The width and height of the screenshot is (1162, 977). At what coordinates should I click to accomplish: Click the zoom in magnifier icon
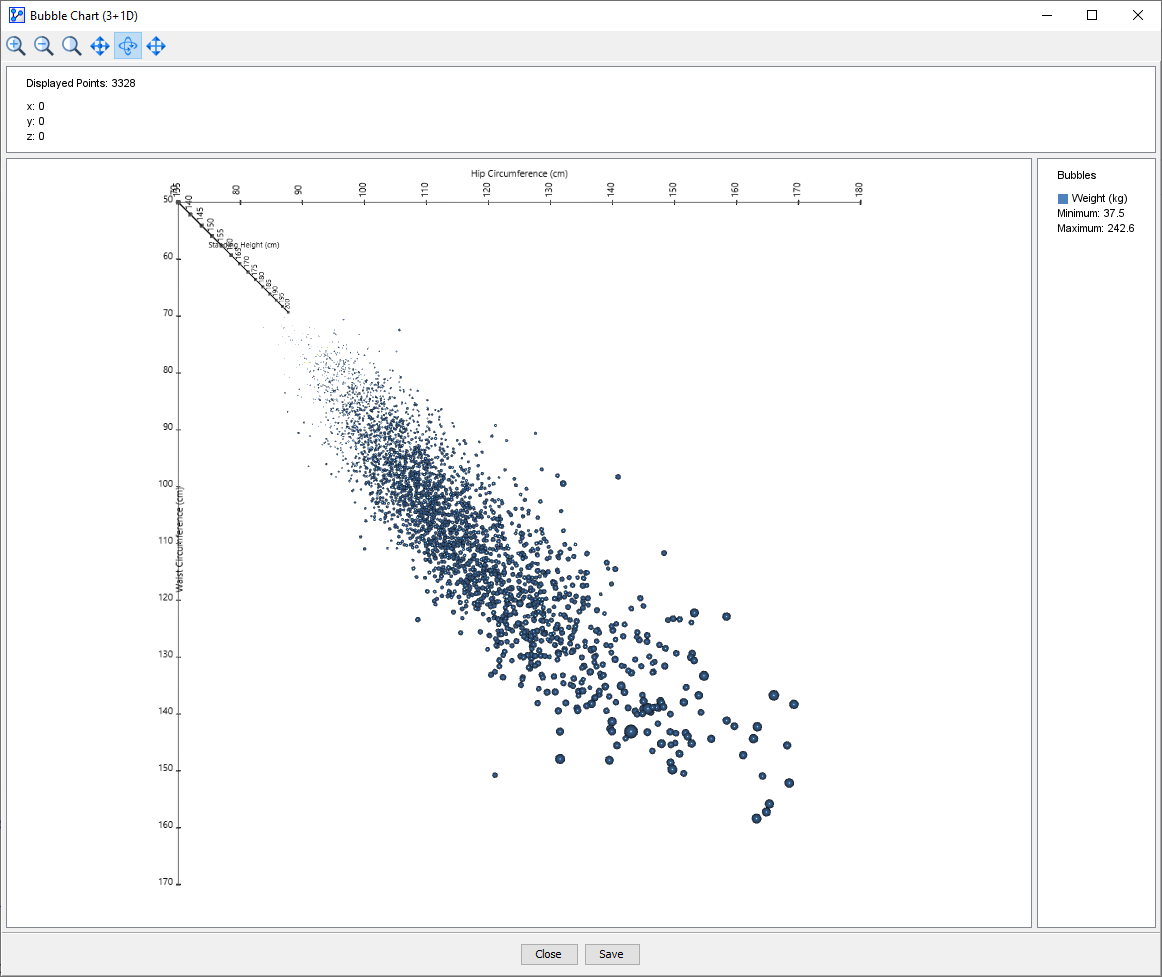click(x=16, y=46)
